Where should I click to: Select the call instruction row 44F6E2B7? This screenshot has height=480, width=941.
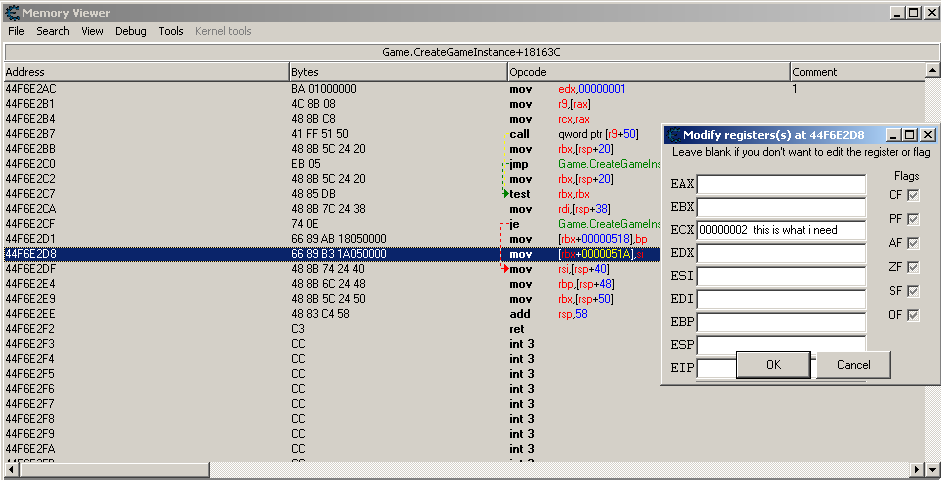(333, 134)
